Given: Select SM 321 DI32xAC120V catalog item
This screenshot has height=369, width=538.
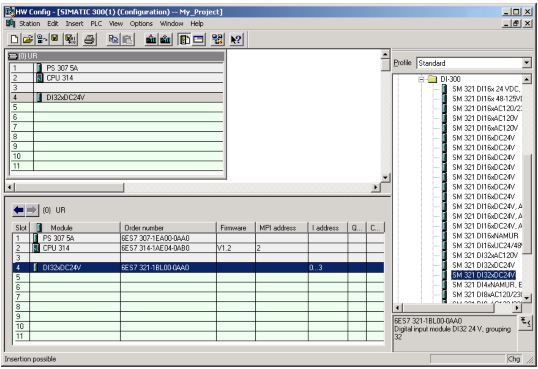Looking at the screenshot, I should click(485, 255).
